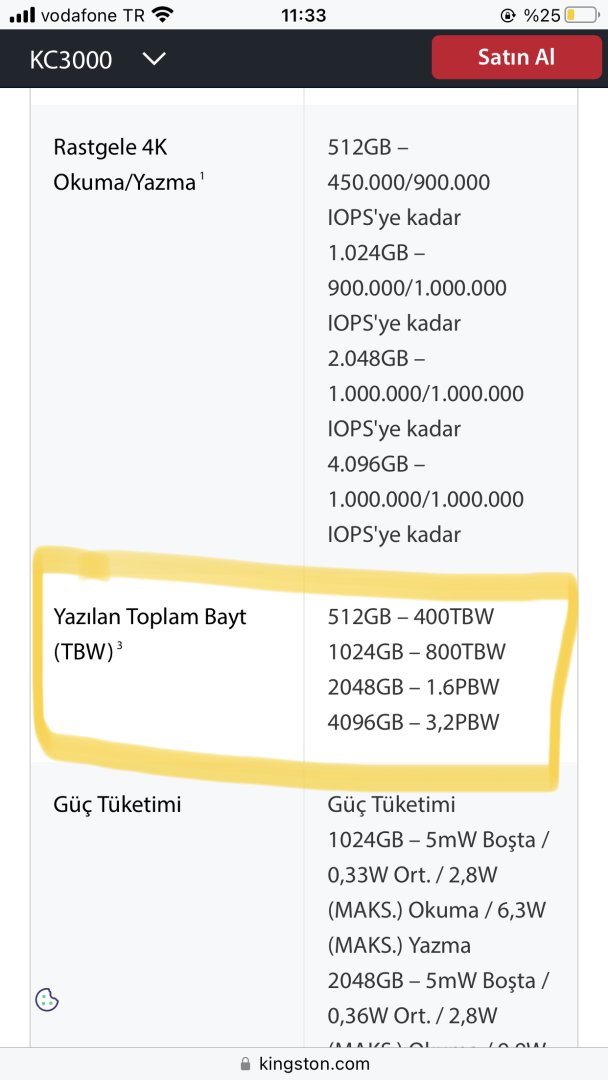Tap the 11:33 clock in status bar

(x=304, y=15)
